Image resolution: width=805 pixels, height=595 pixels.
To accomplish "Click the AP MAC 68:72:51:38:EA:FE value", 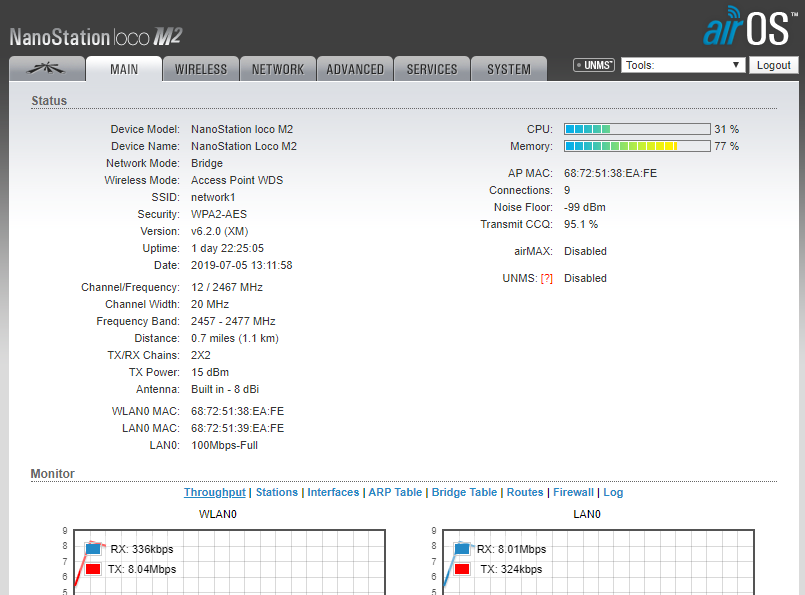I will click(x=610, y=173).
